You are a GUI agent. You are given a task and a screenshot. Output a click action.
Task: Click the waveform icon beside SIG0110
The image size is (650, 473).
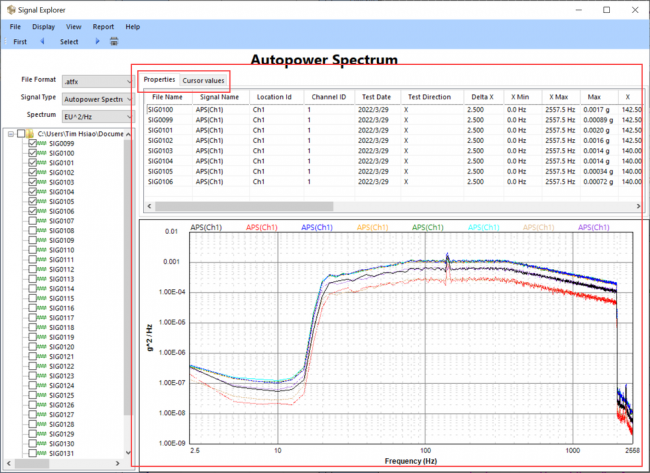tap(42, 250)
